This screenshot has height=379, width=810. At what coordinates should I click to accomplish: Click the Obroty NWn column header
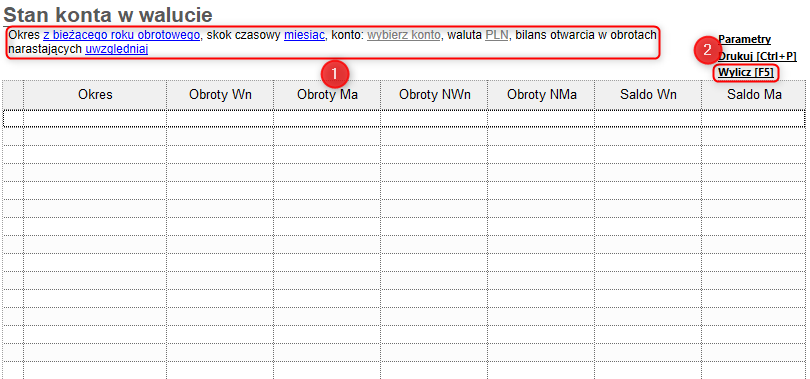[x=434, y=94]
